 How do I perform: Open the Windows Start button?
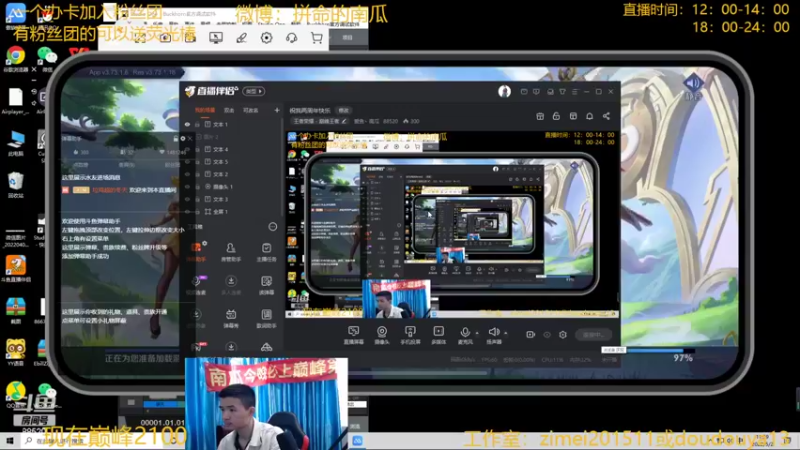[9, 440]
